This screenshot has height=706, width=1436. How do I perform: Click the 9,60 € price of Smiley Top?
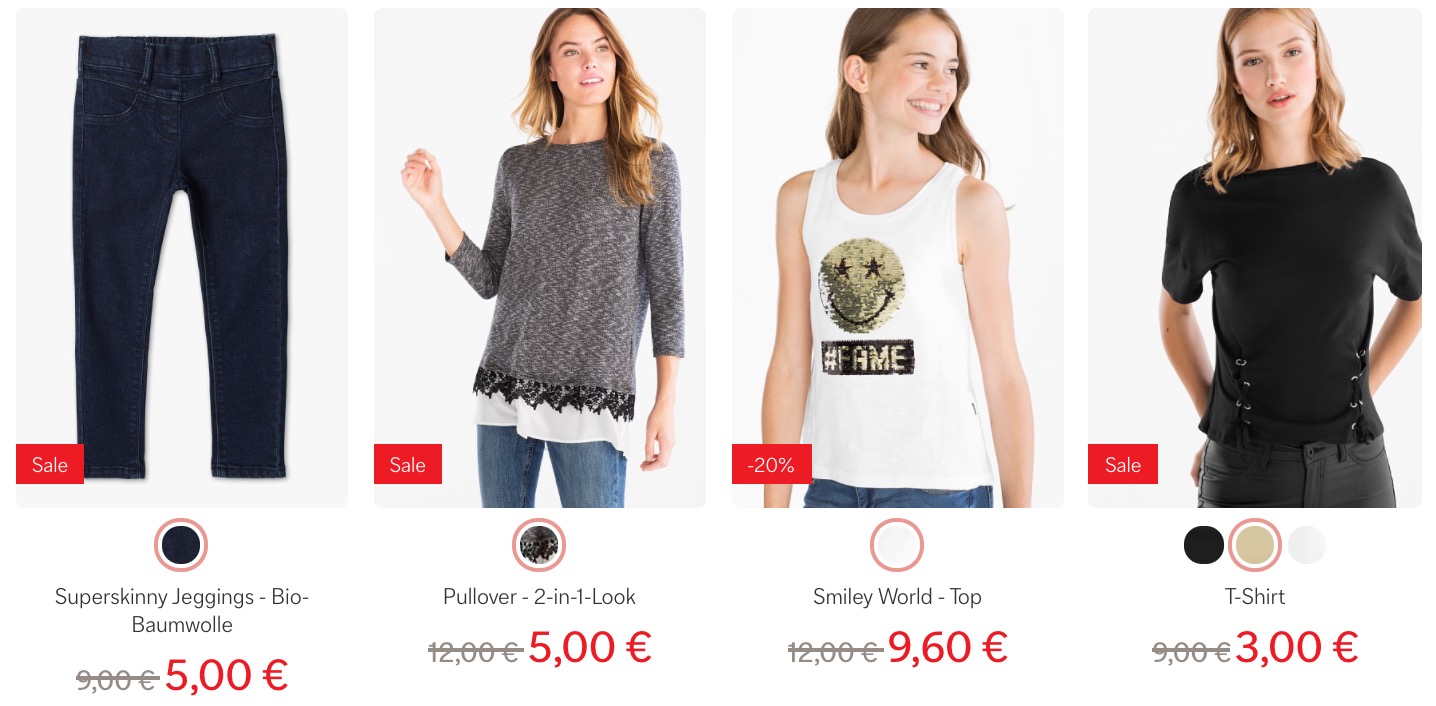point(947,647)
